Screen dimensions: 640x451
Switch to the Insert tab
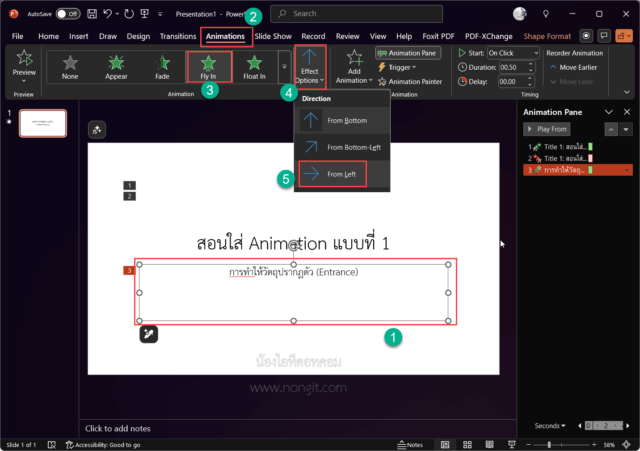[79, 36]
